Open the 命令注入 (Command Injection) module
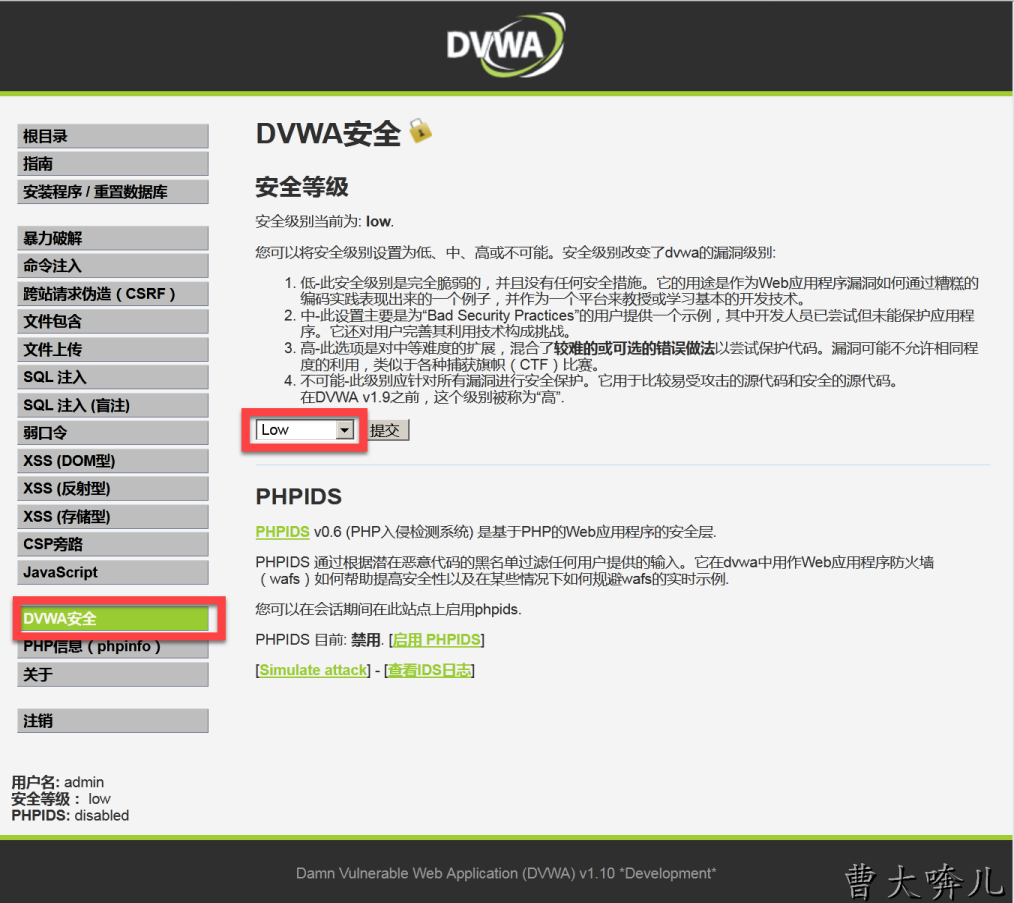 (112, 265)
